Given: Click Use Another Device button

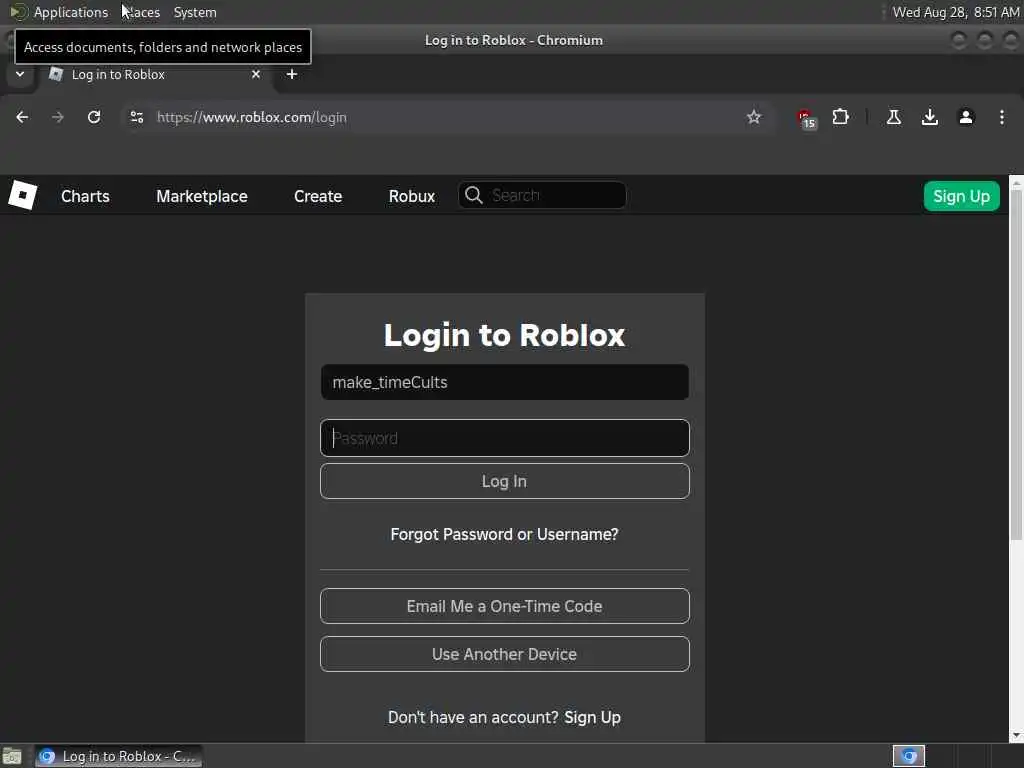Looking at the screenshot, I should 505,654.
